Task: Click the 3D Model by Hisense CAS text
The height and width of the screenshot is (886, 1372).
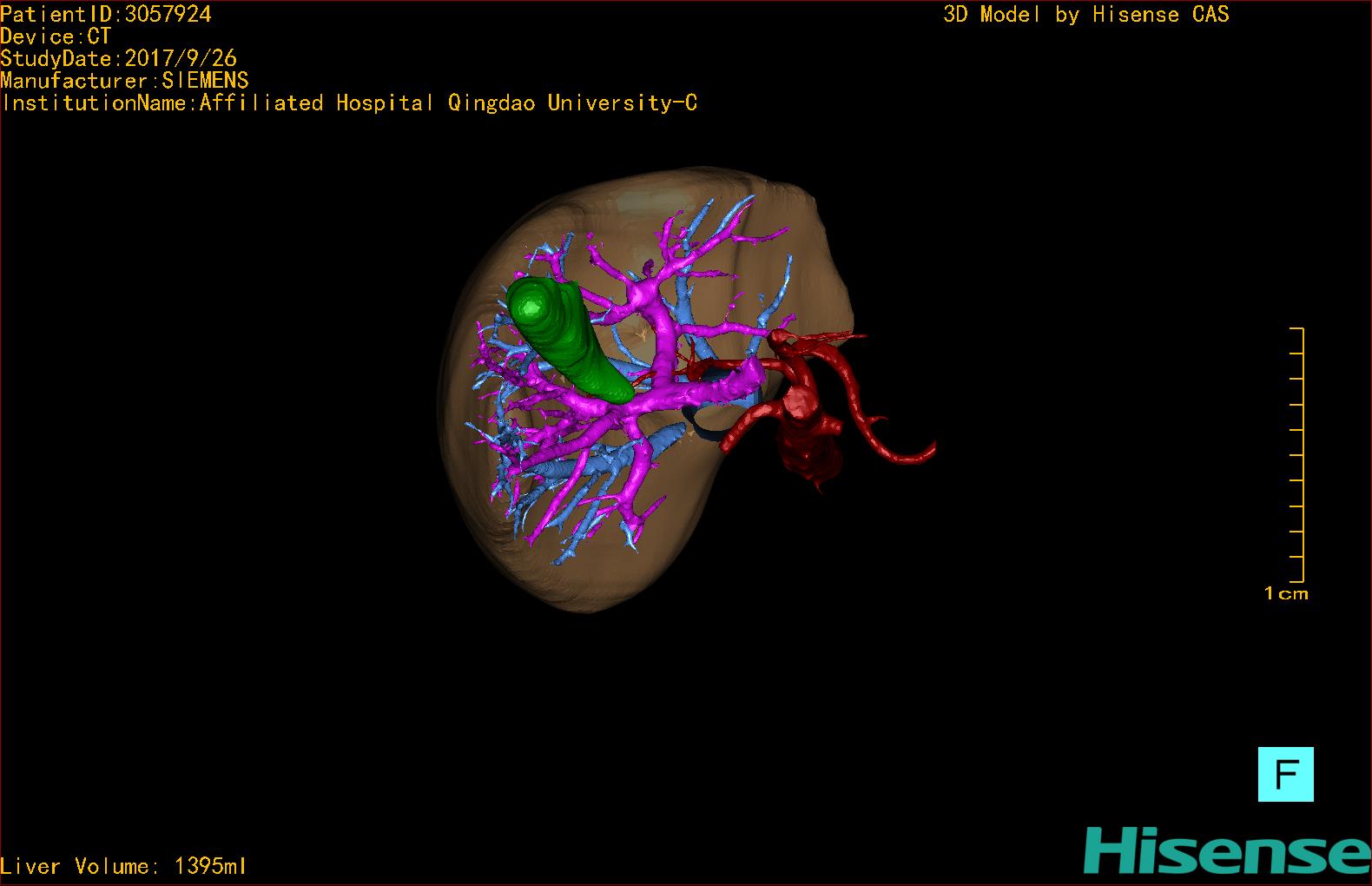Action: point(1086,14)
